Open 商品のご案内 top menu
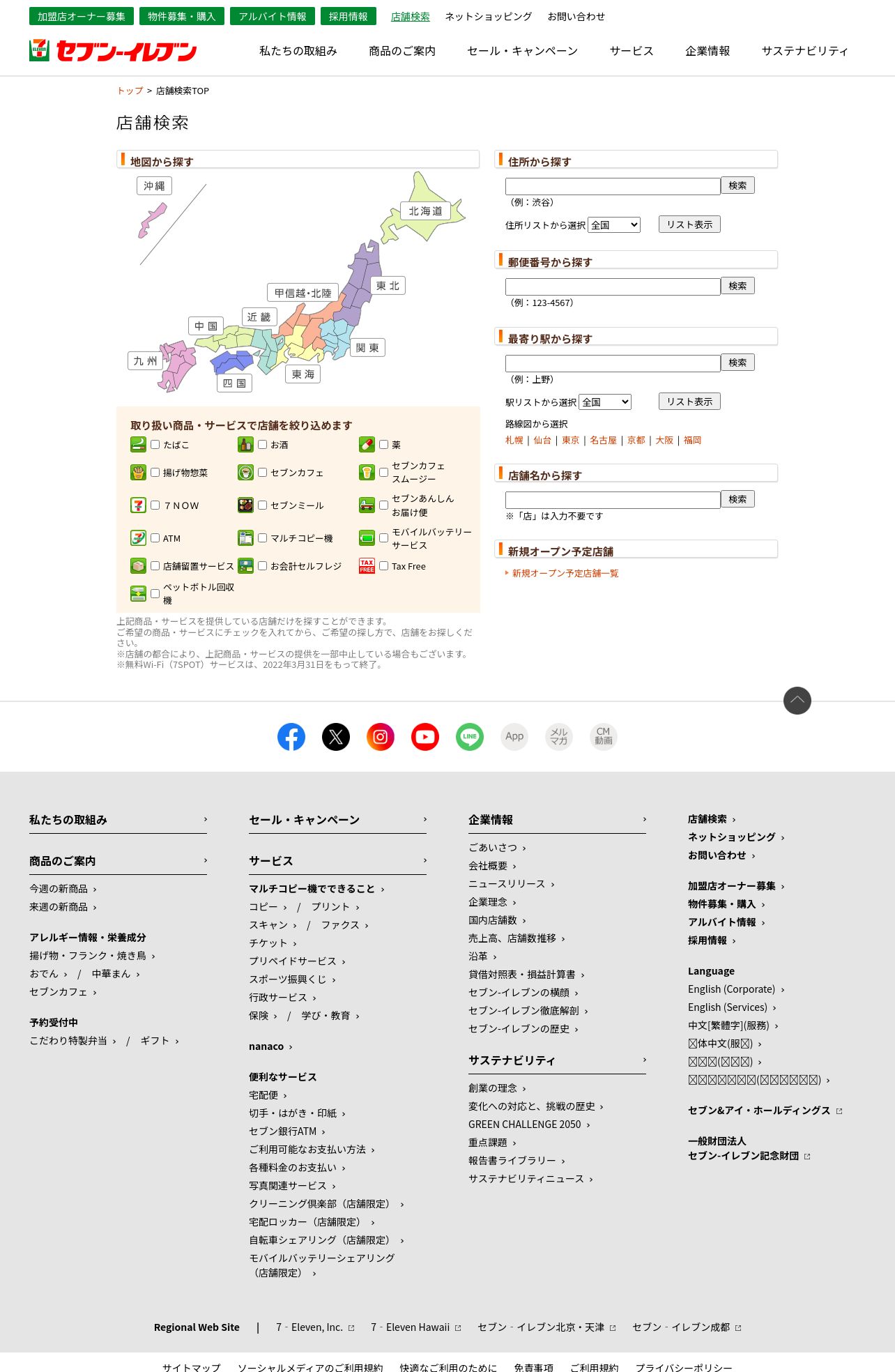 coord(402,51)
